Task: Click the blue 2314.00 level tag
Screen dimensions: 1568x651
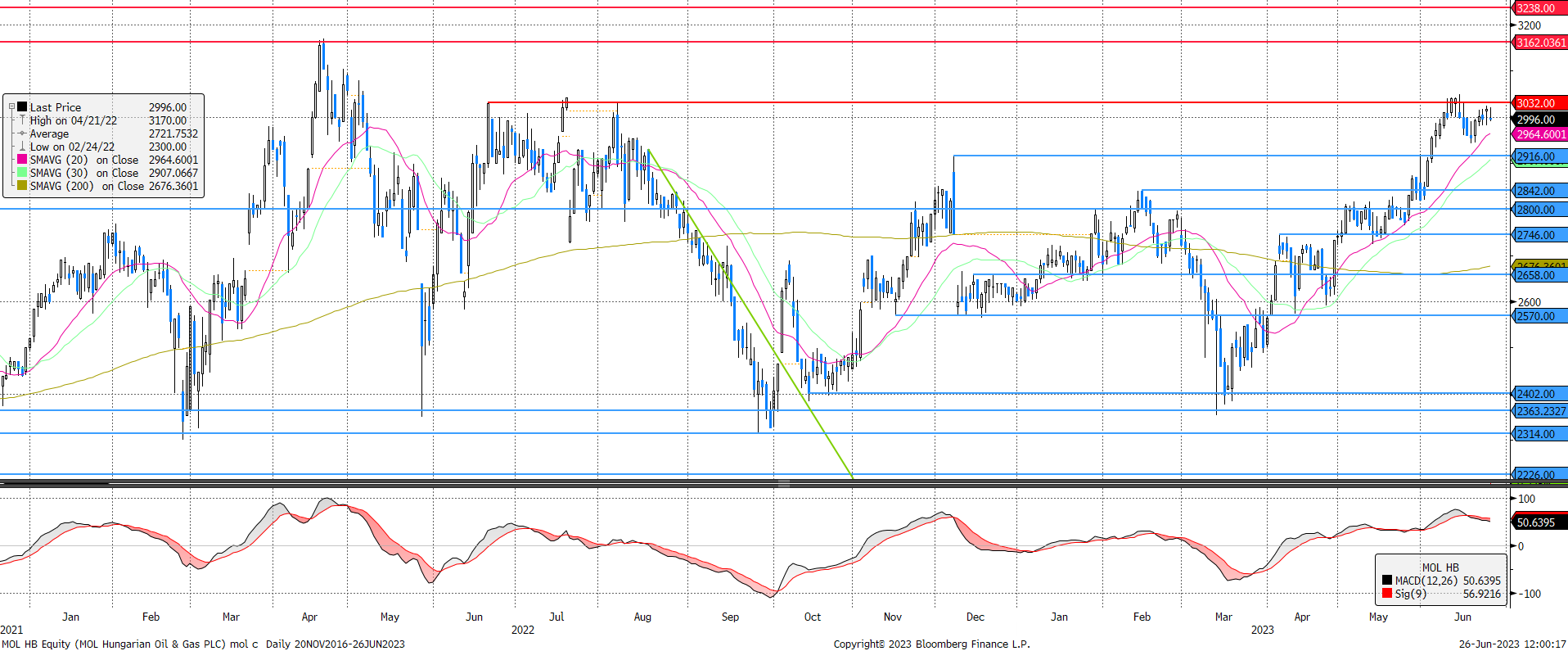Action: click(1539, 434)
